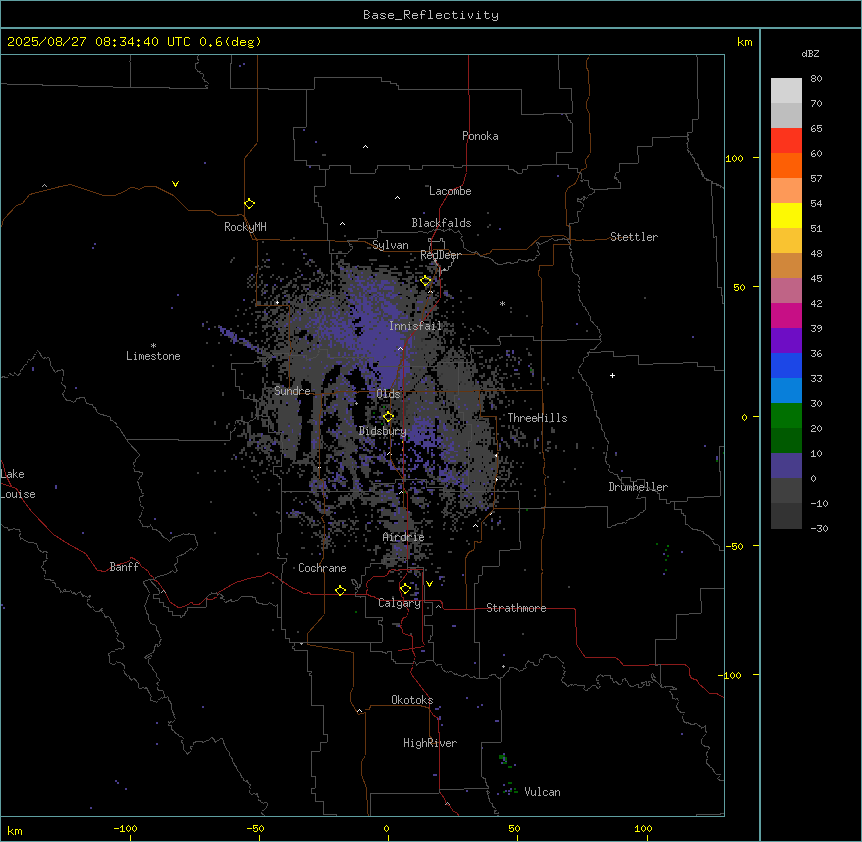The width and height of the screenshot is (862, 842).
Task: Click the yellow diamond marker below RedDeer
Action: click(x=426, y=281)
